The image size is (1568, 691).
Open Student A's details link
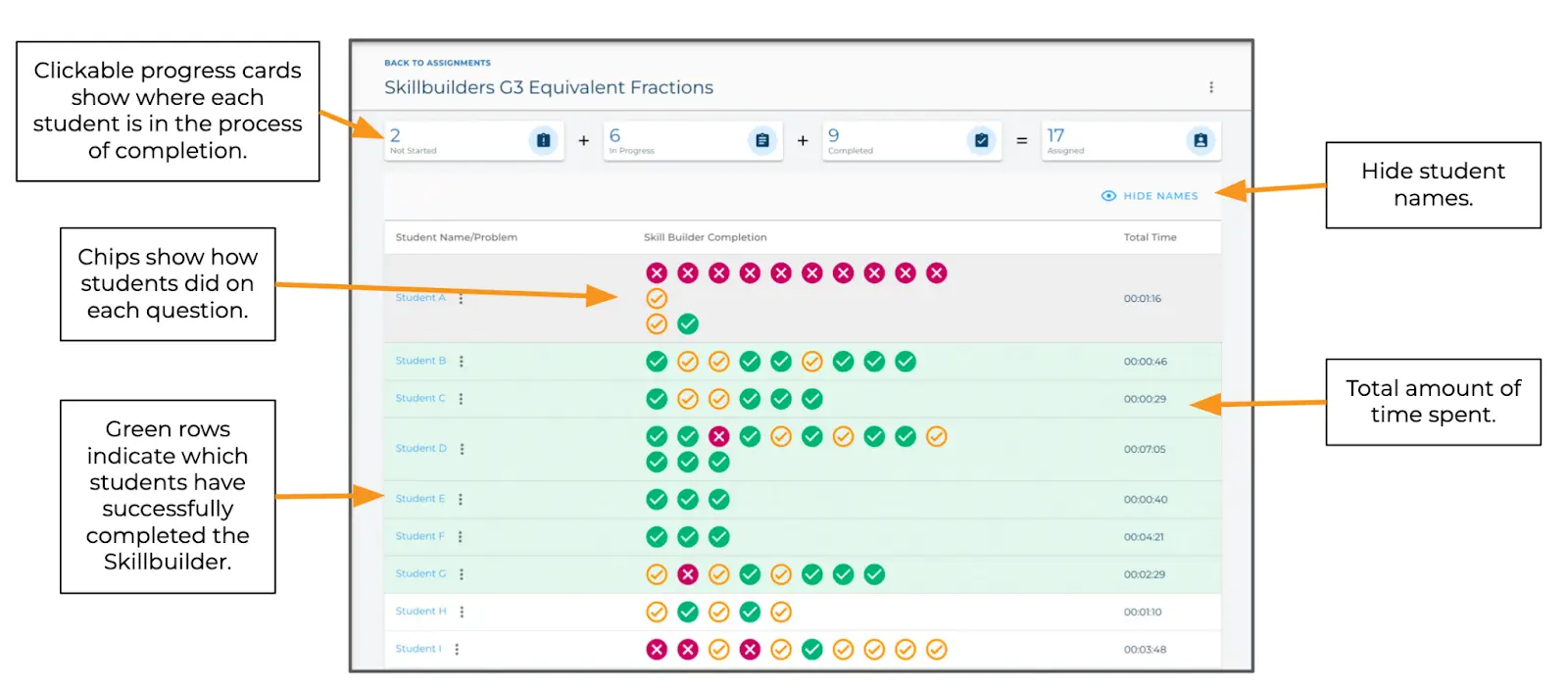[x=420, y=298]
